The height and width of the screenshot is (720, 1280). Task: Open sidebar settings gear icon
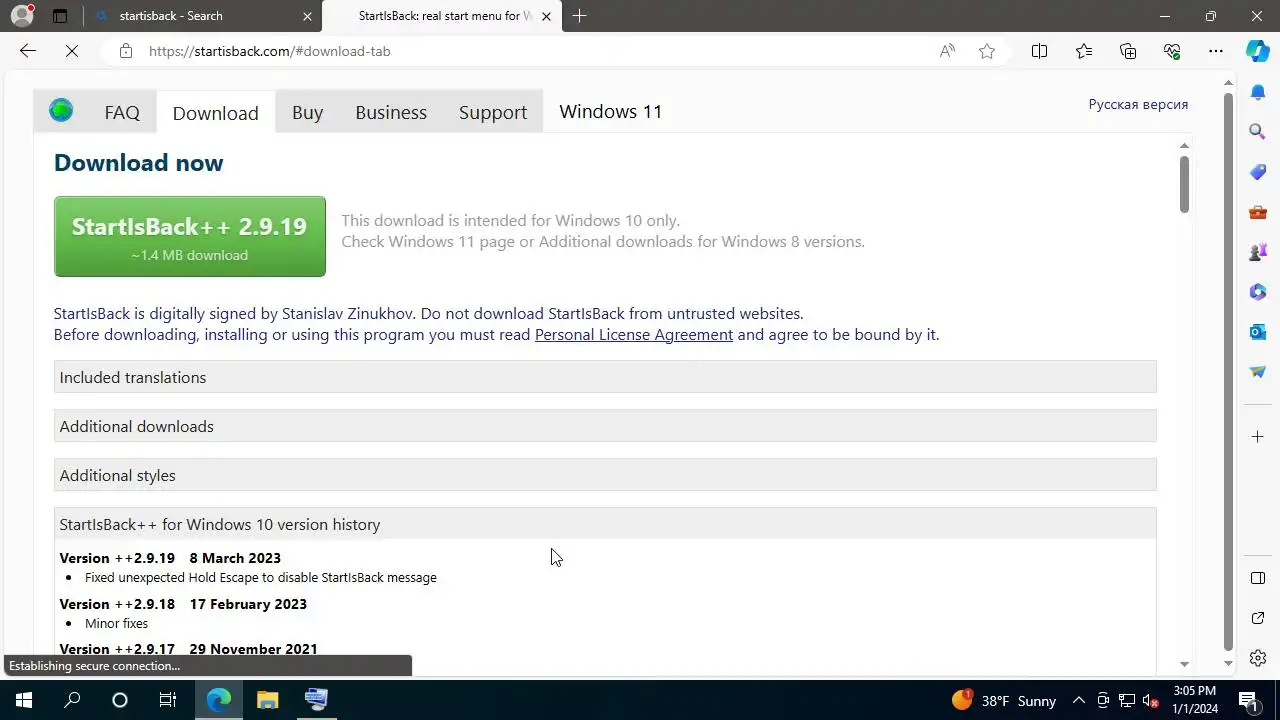click(x=1258, y=658)
